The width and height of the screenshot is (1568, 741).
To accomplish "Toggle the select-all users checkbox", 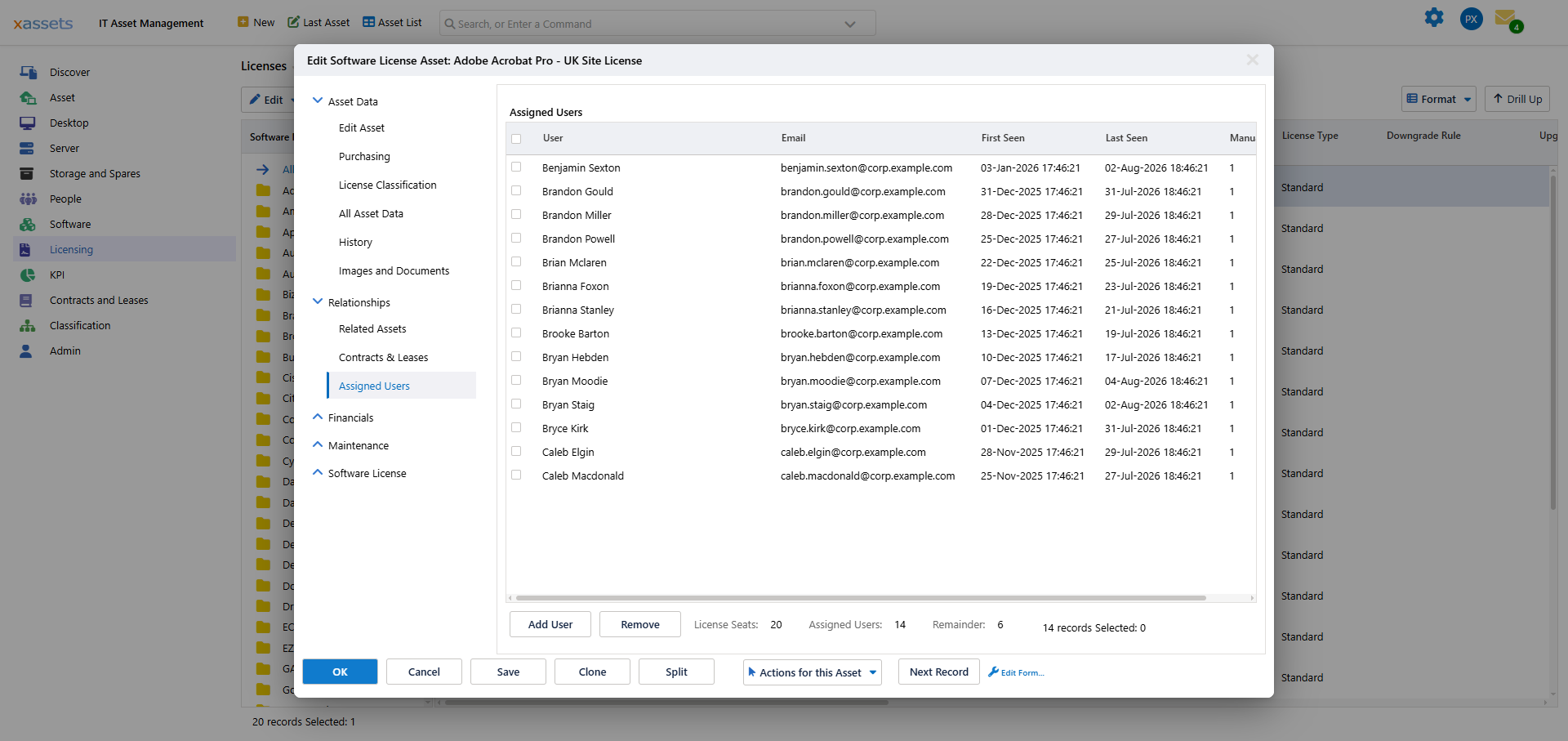I will coord(516,138).
